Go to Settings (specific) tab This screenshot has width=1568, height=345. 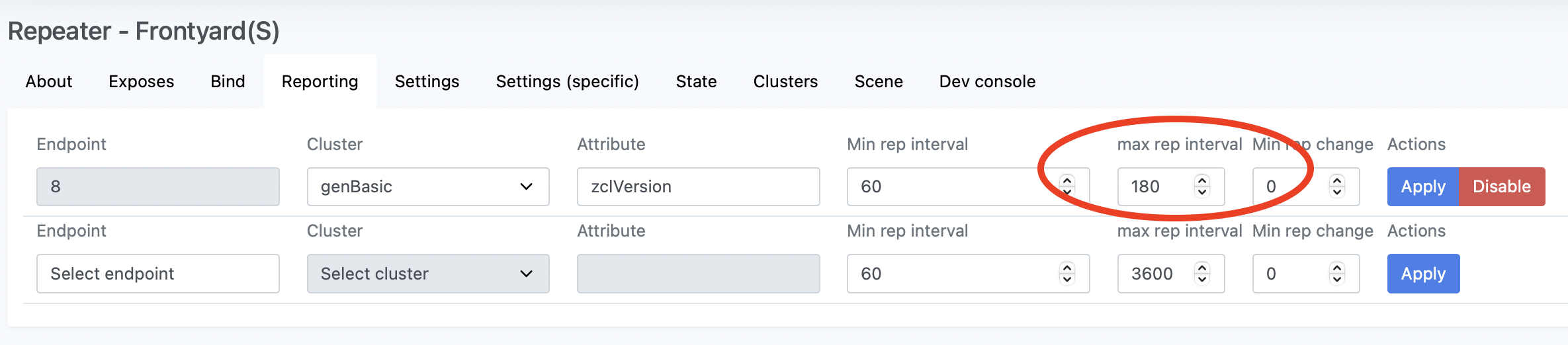tap(567, 81)
